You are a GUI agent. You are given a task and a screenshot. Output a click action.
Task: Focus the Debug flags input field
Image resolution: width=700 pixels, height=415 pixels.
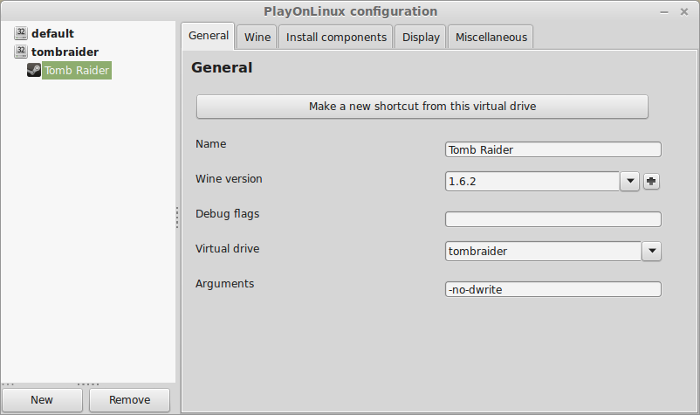(x=553, y=219)
